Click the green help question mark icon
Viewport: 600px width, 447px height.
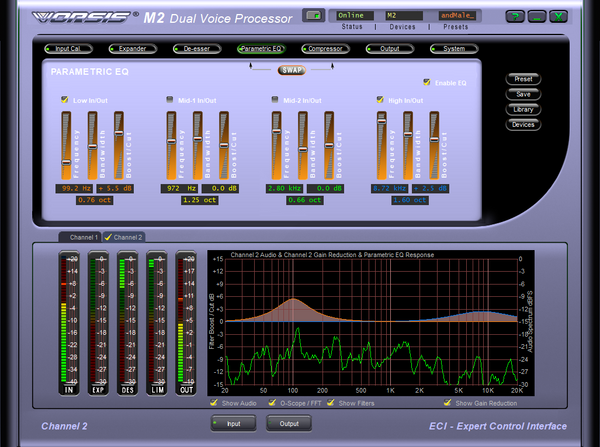click(x=515, y=16)
